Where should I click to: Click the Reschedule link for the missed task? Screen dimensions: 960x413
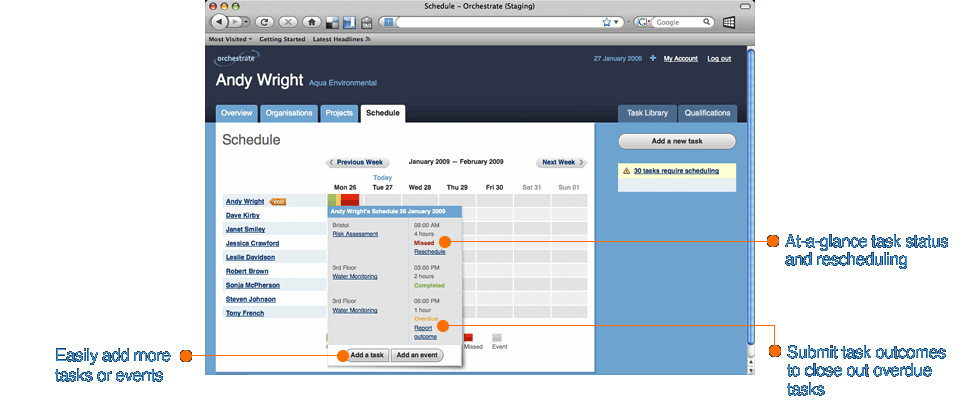429,252
